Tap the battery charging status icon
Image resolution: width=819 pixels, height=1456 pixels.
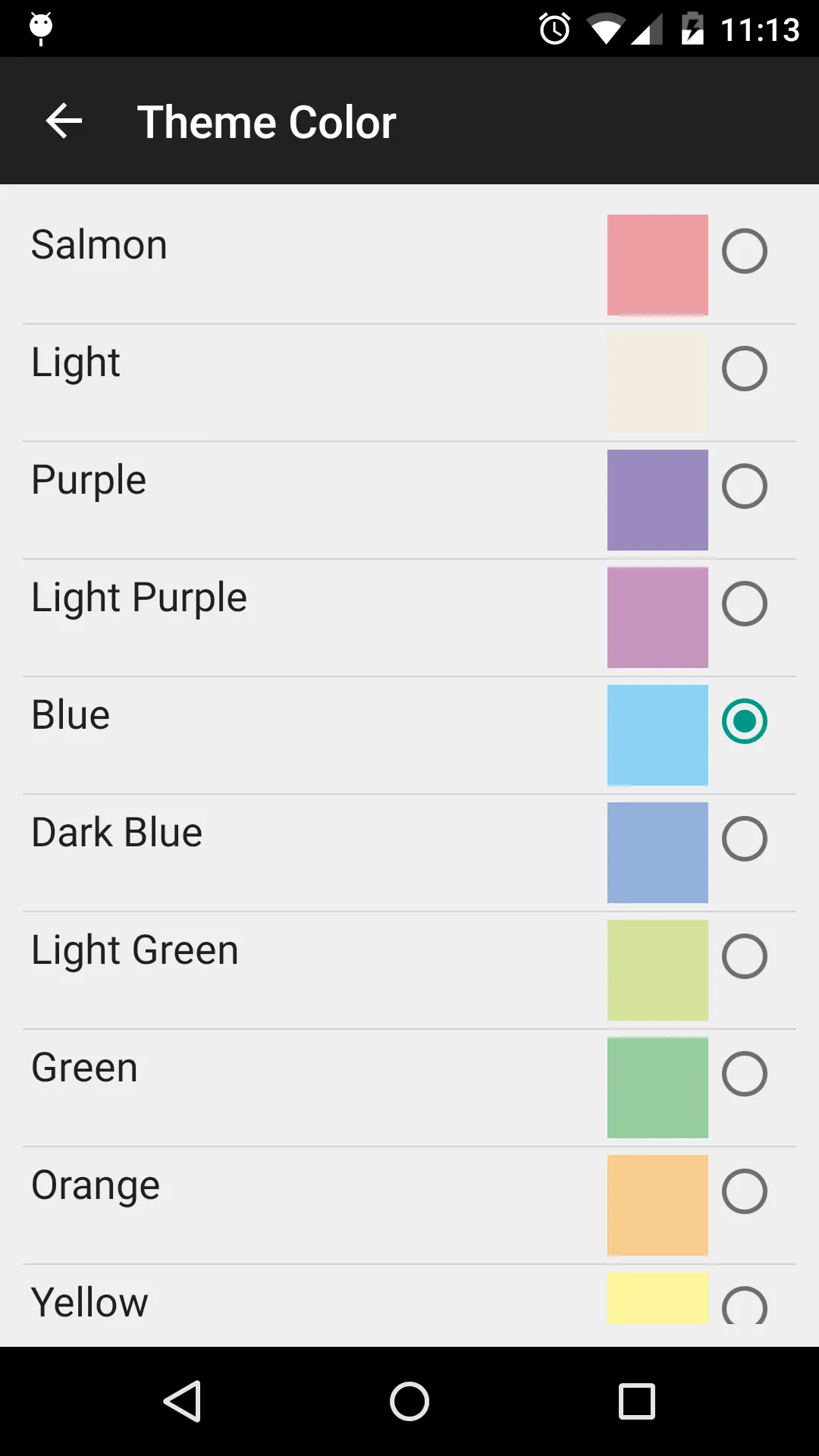click(x=692, y=29)
